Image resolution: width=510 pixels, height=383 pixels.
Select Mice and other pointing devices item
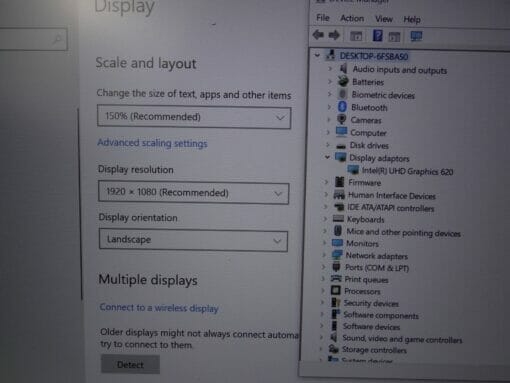coord(403,232)
